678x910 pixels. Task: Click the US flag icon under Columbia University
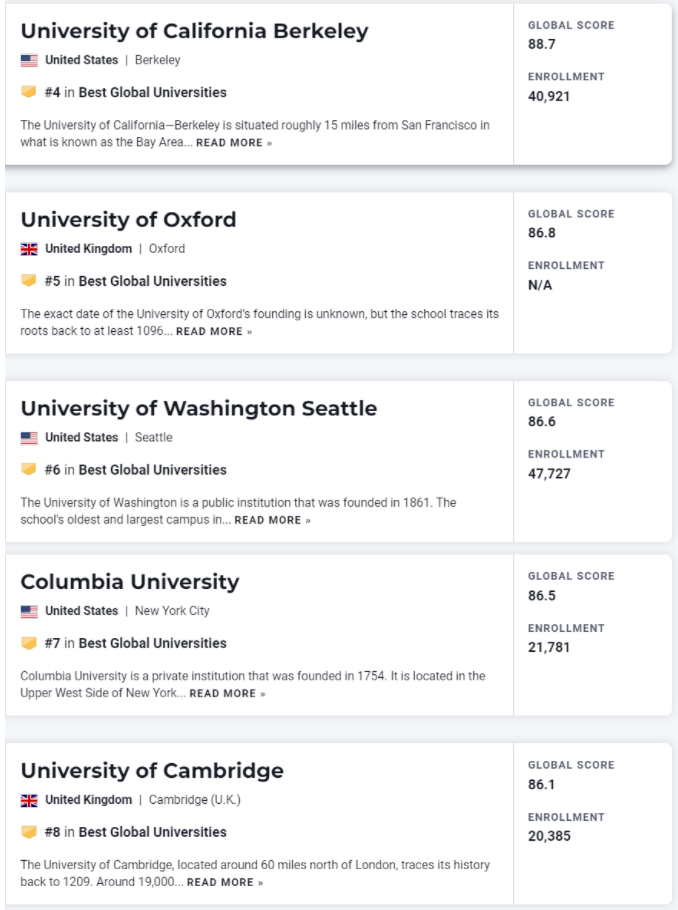pos(29,611)
